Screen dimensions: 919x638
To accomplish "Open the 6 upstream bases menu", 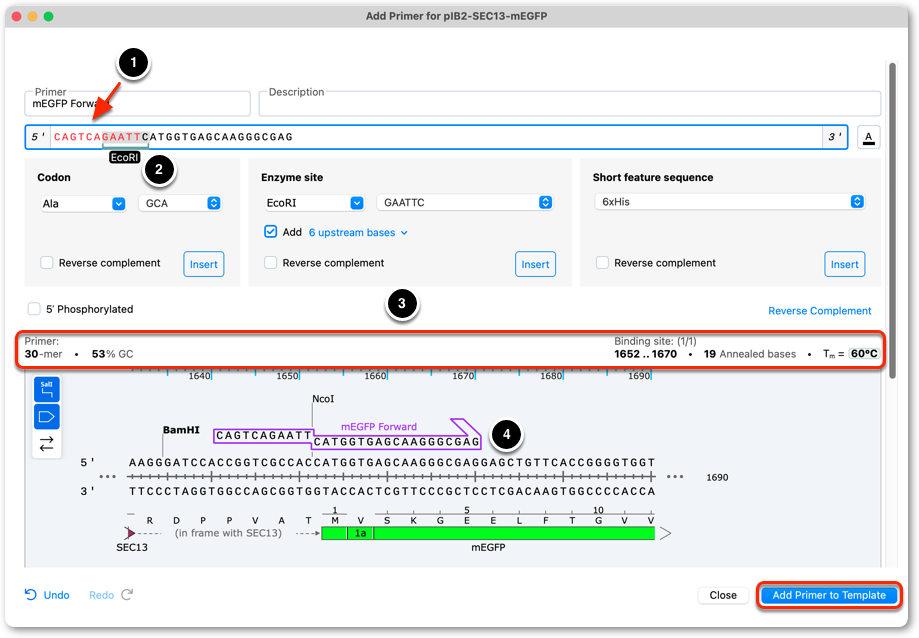I will (358, 233).
